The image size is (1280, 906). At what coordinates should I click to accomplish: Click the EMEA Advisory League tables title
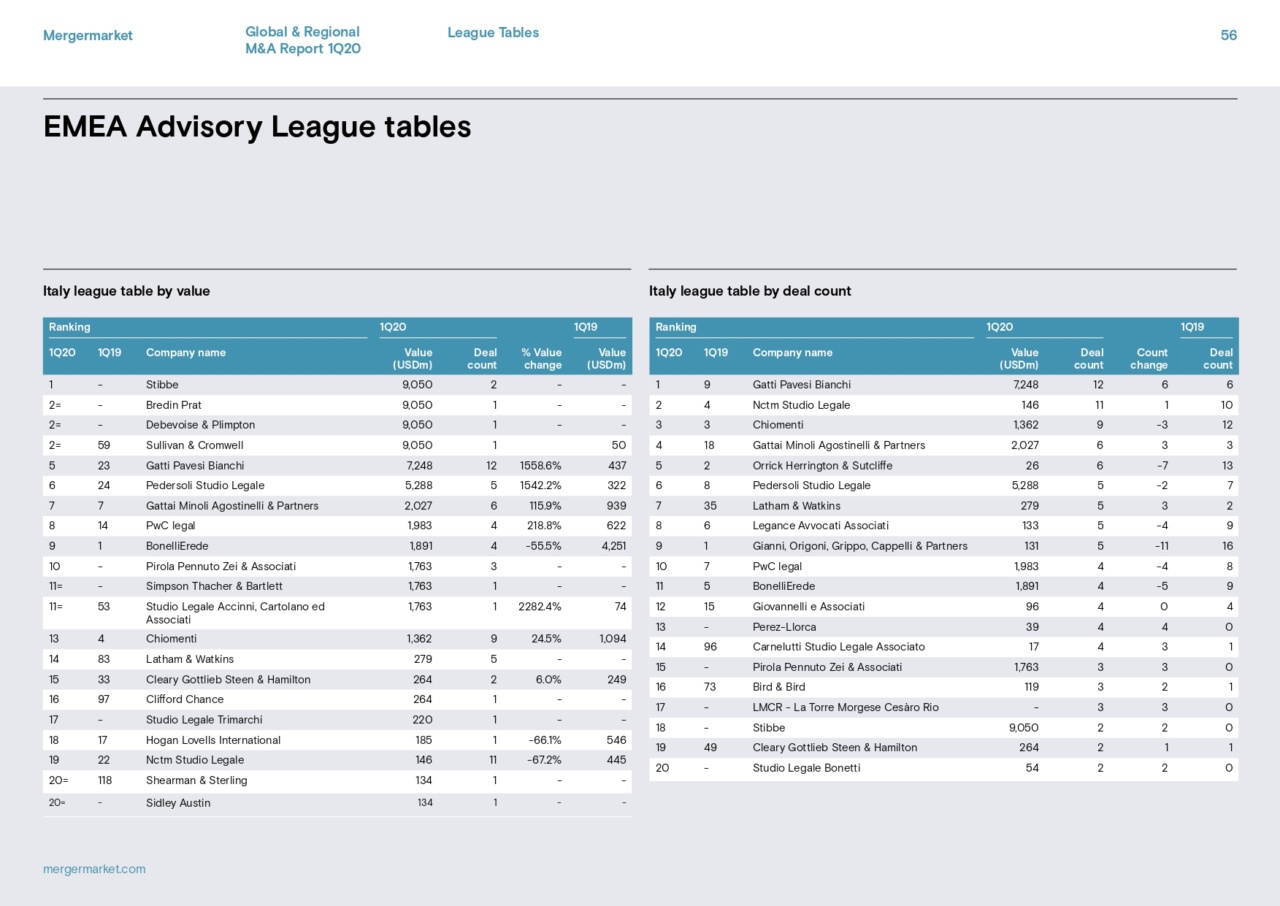[x=257, y=127]
